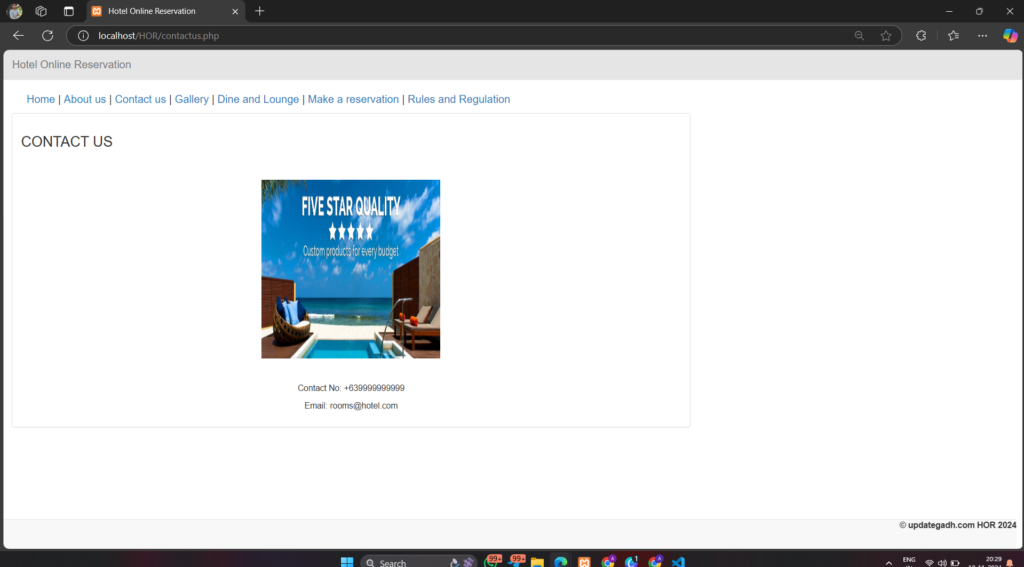Image resolution: width=1024 pixels, height=567 pixels.
Task: Open Wi-Fi network settings in tray
Action: [x=929, y=562]
